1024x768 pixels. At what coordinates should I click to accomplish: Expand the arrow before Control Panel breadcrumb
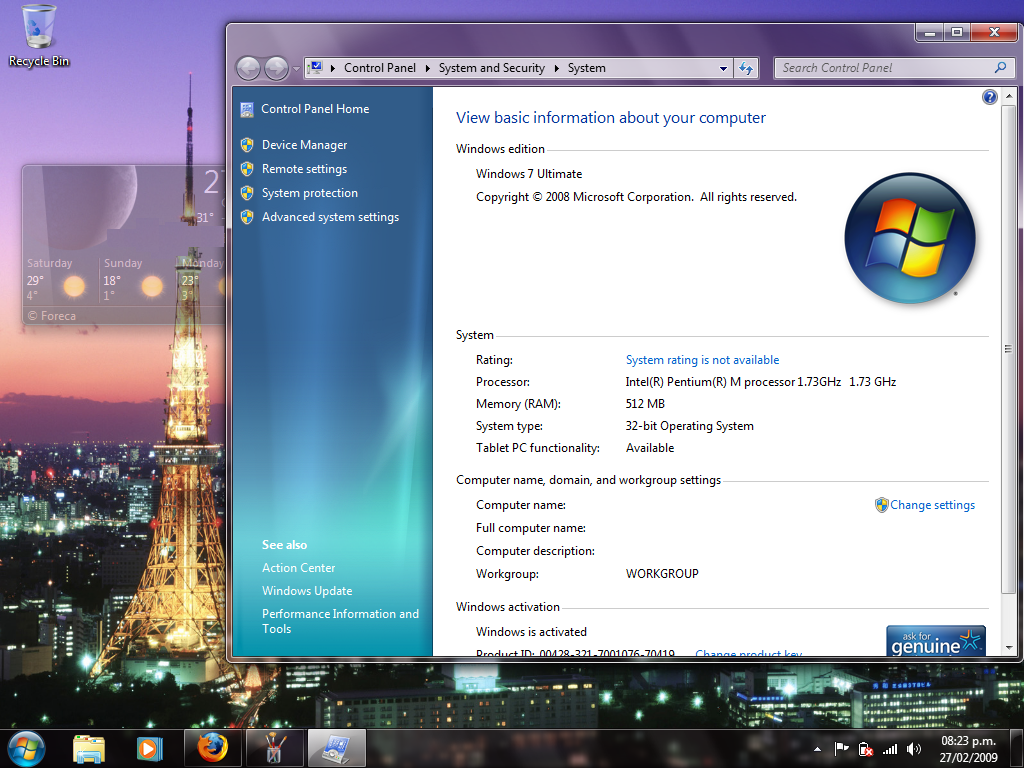[x=333, y=68]
